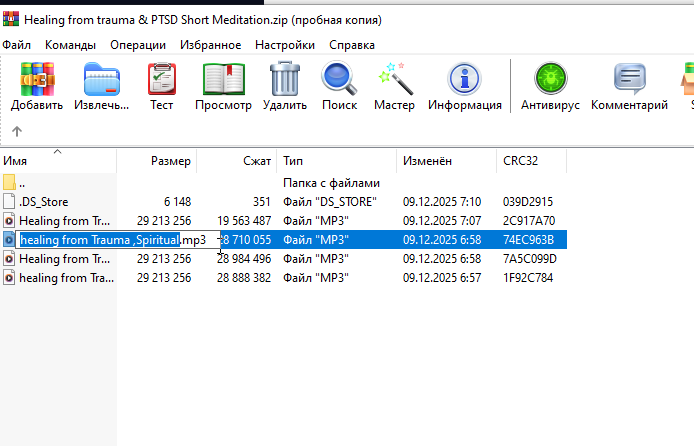The image size is (694, 446).
Task: Open Поиск magnifier search icon
Action: coord(339,79)
